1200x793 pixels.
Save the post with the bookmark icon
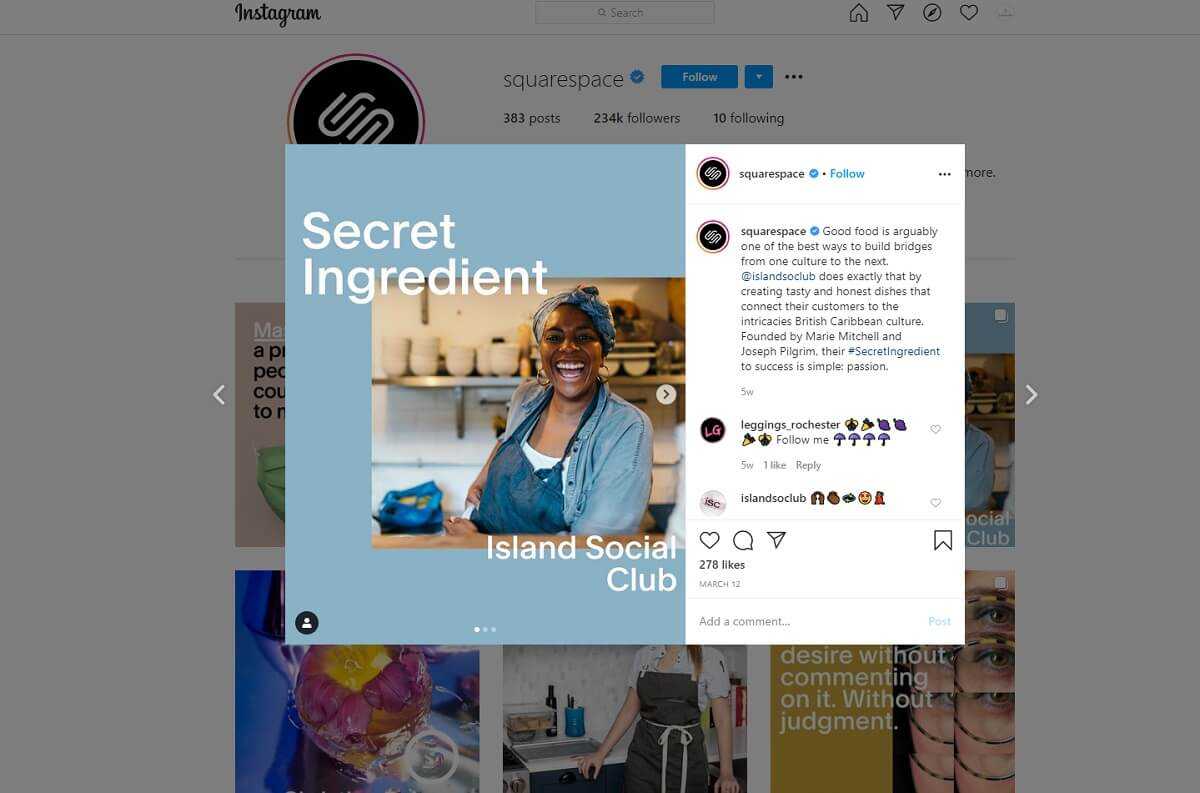tap(942, 540)
